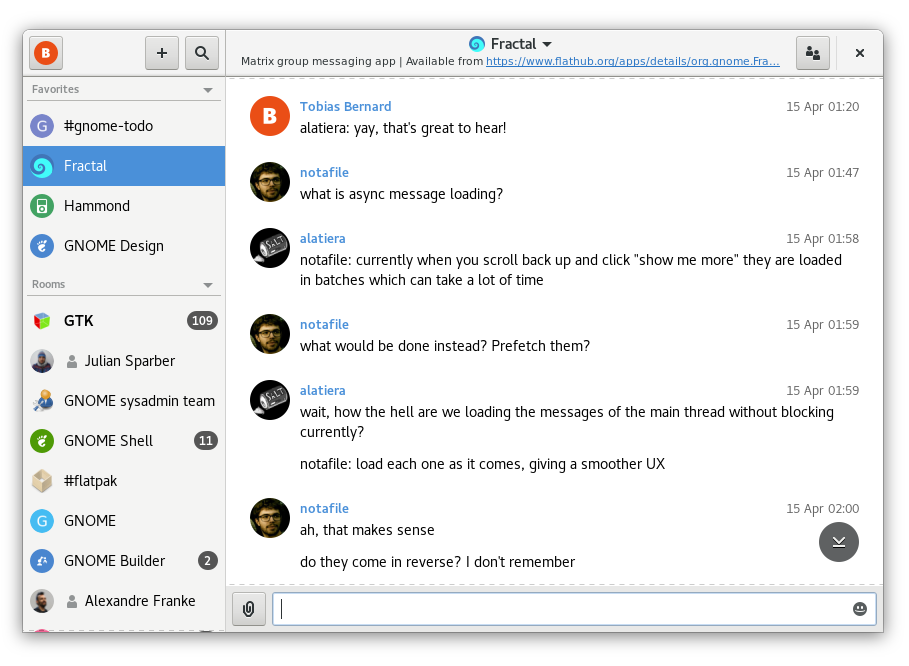This screenshot has height=666, width=909.
Task: Click Julian Sparber's avatar photo
Action: [x=42, y=361]
